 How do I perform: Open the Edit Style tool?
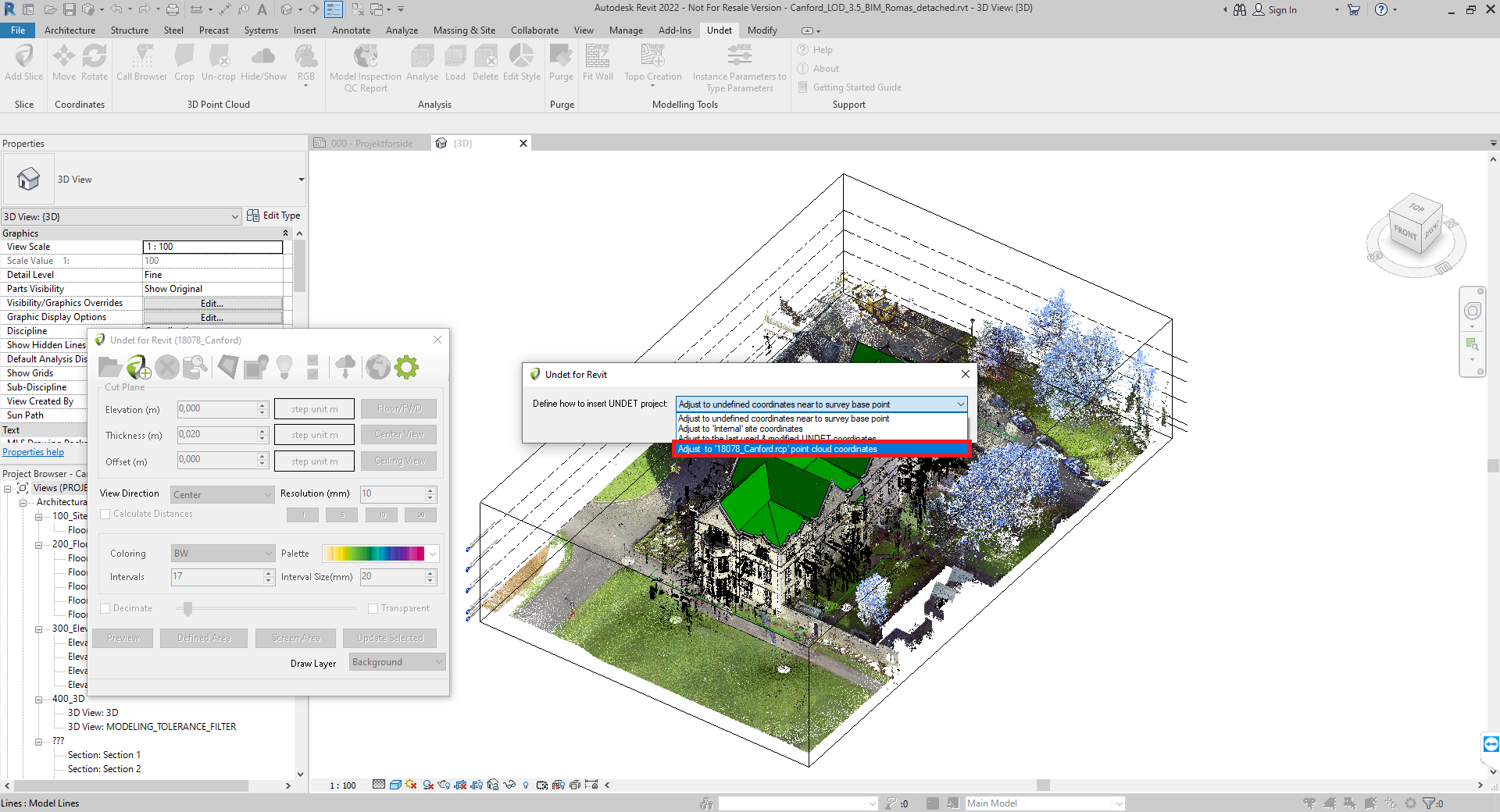pos(521,62)
